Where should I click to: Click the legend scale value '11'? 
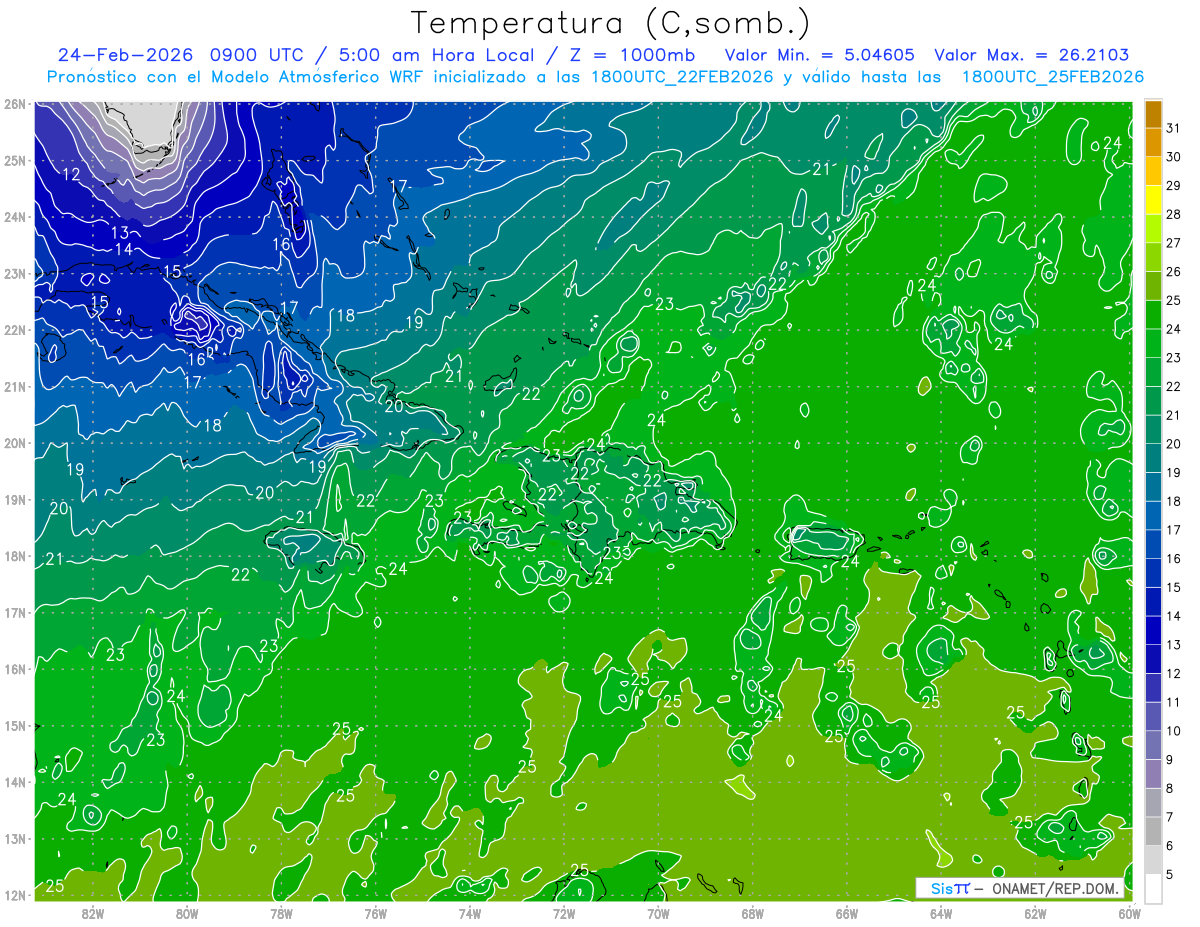[1174, 702]
